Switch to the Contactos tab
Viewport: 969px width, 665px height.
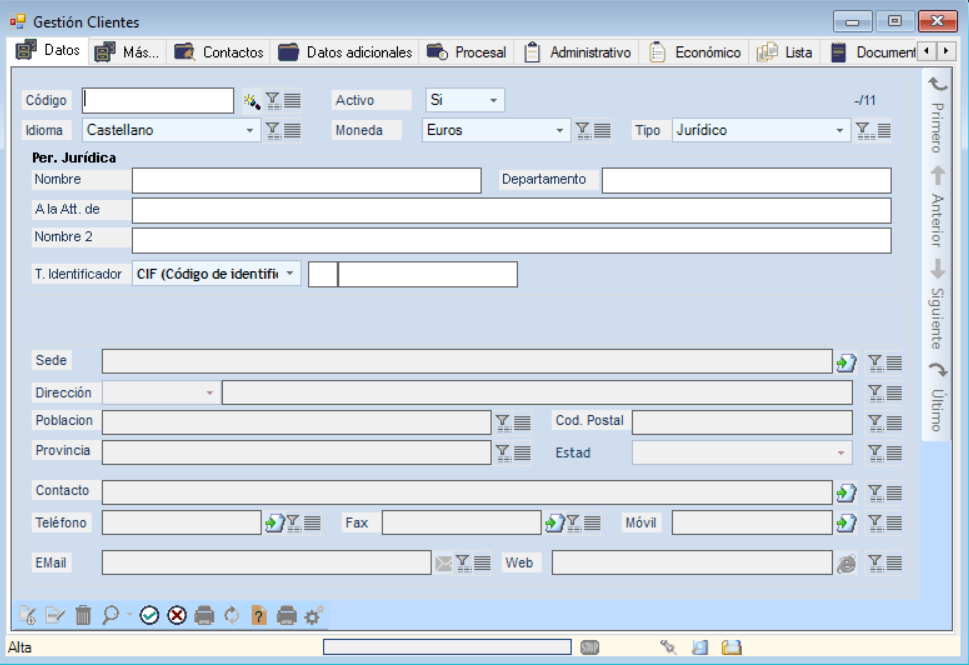click(220, 52)
